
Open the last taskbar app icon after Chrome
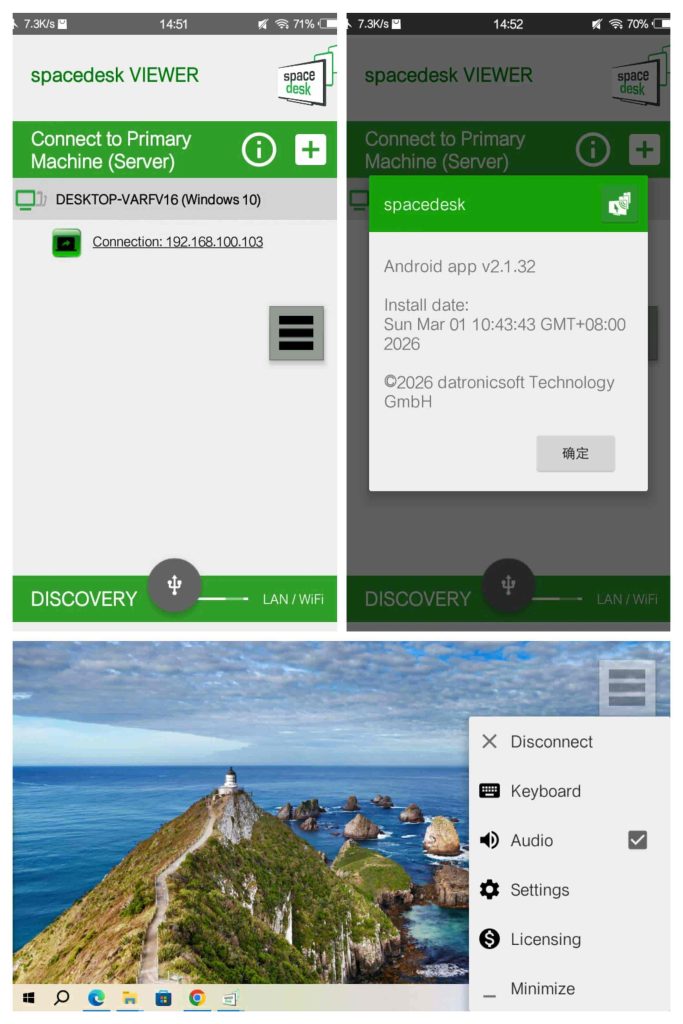[x=230, y=999]
